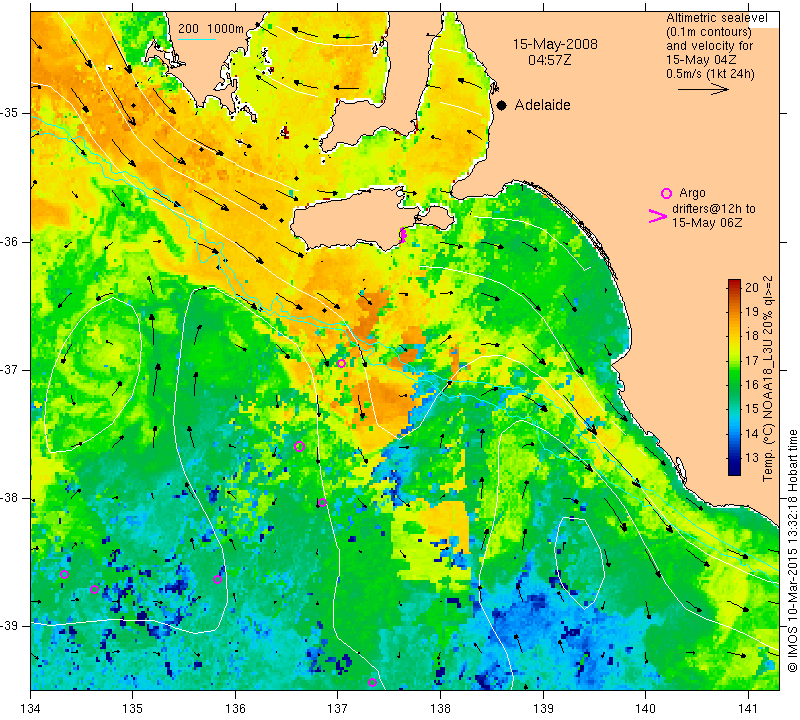Click Kangaroo Island landmass
Image resolution: width=800 pixels, height=720 pixels.
[x=357, y=219]
